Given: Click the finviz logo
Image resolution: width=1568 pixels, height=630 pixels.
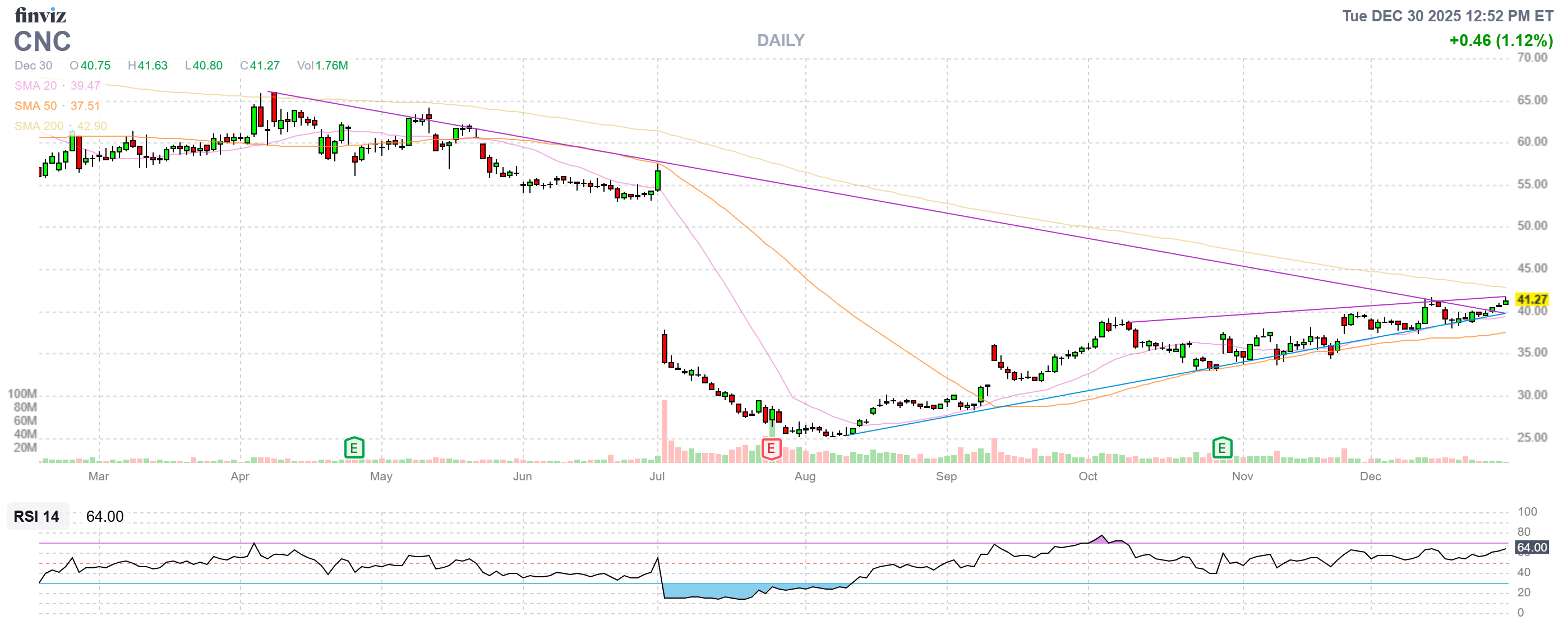Looking at the screenshot, I should (40, 15).
